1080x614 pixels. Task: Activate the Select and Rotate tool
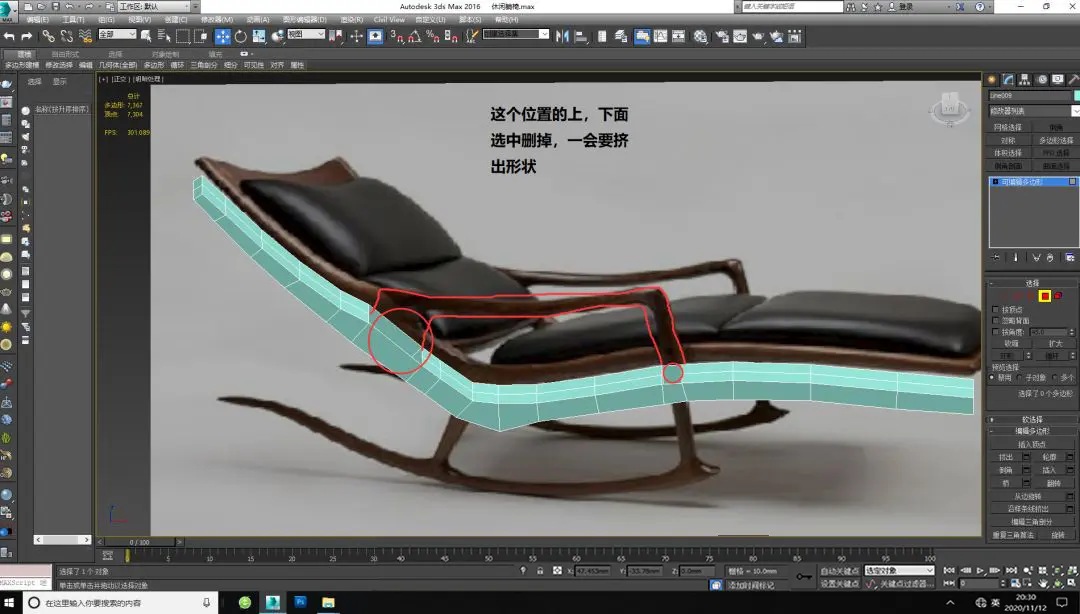click(x=240, y=36)
